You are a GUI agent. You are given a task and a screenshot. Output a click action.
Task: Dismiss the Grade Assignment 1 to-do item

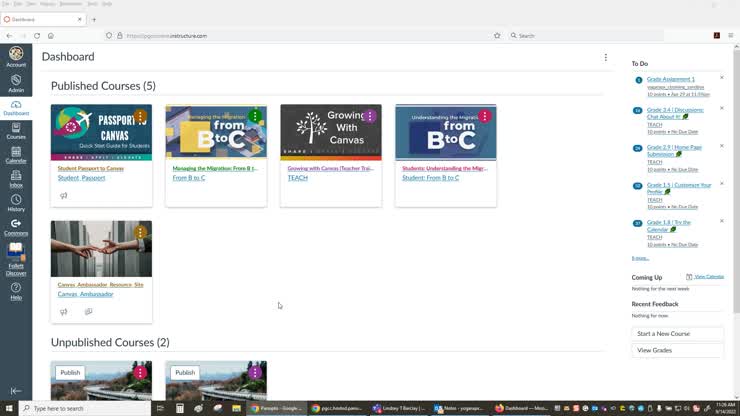click(x=722, y=78)
